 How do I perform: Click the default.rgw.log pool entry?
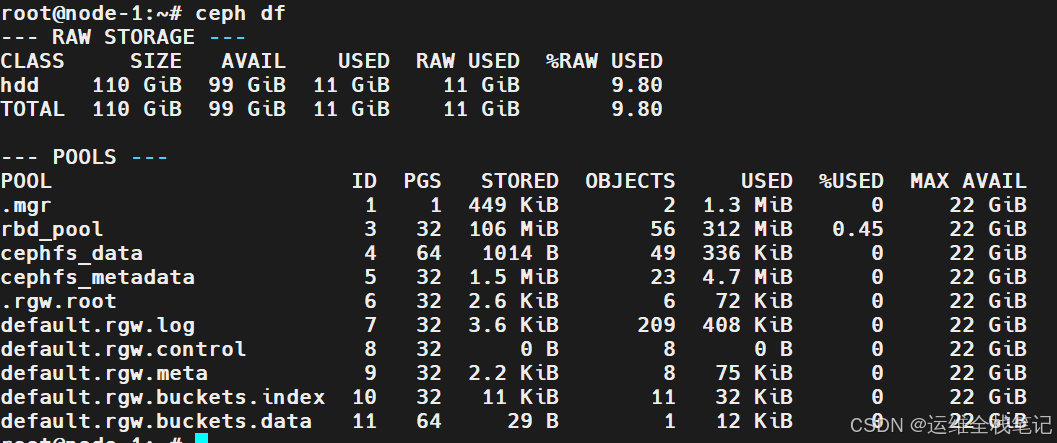click(98, 326)
